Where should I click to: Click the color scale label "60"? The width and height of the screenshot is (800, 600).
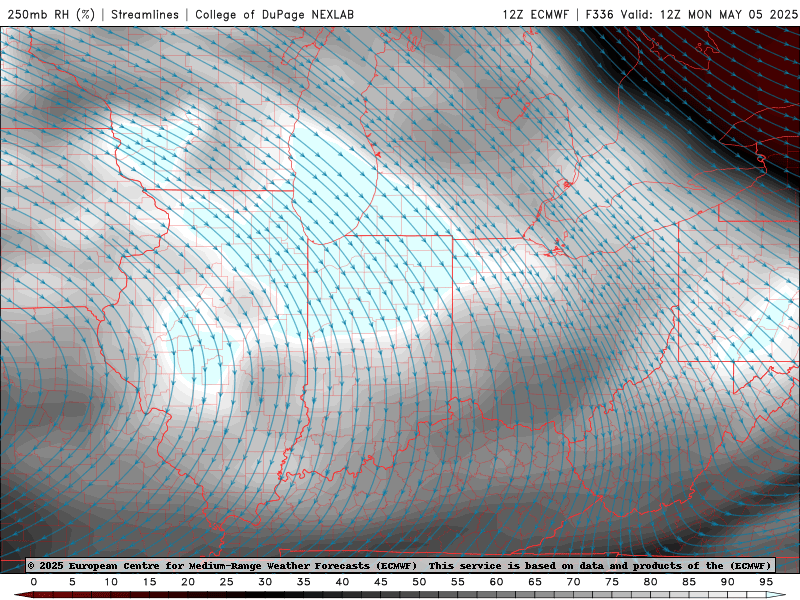[x=496, y=582]
